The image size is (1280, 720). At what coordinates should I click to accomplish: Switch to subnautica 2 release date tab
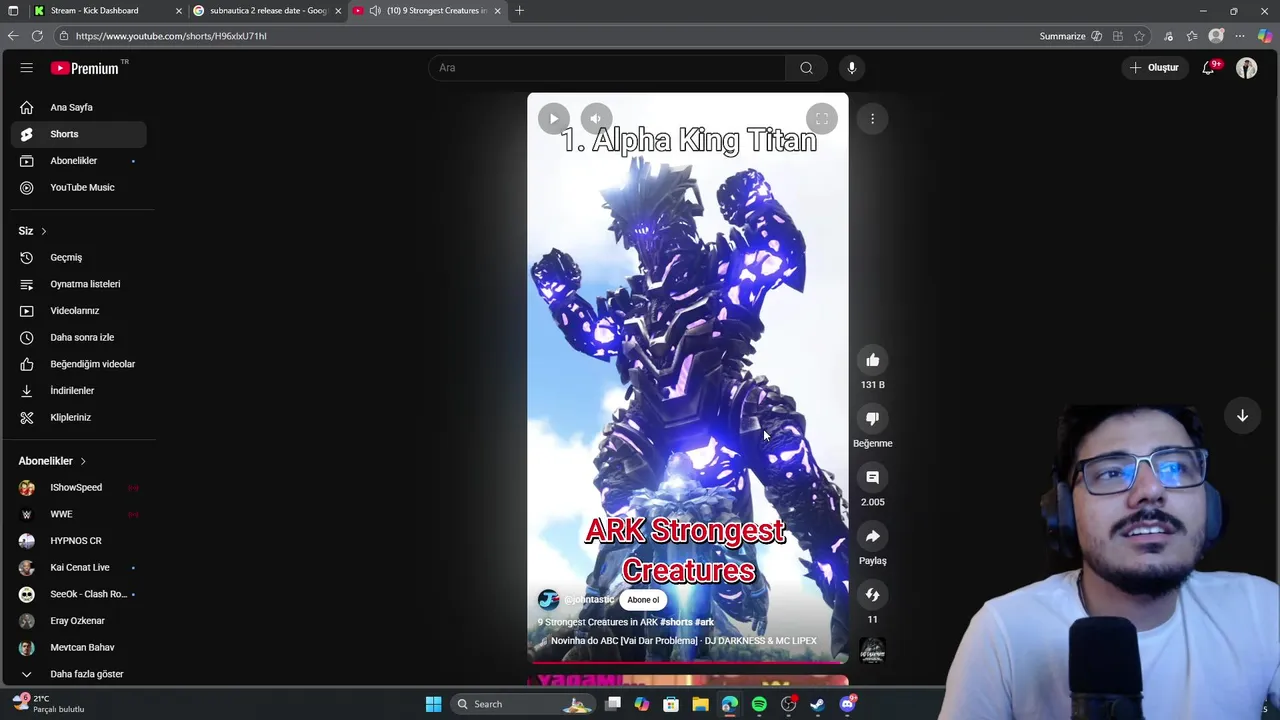(268, 11)
